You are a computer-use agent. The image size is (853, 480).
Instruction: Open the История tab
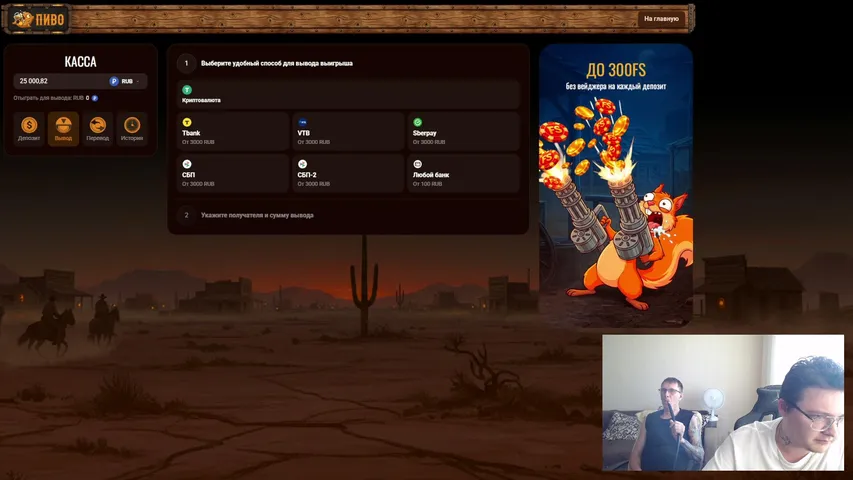[132, 129]
